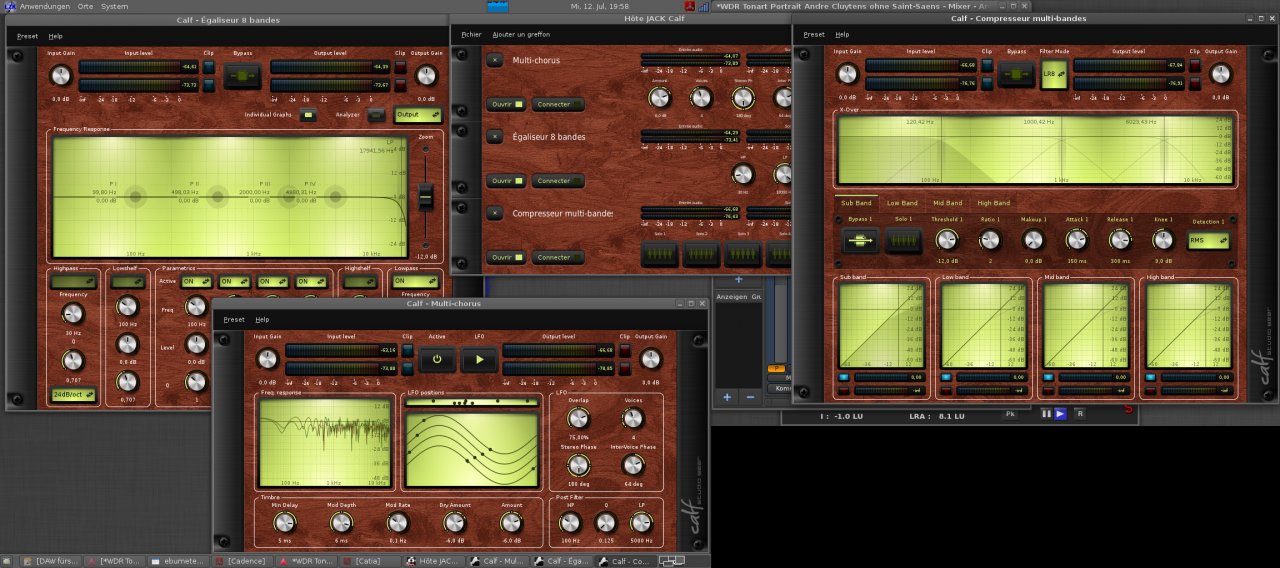Click Connecter for the Compresseur multi-bandes plugin

coord(557,257)
